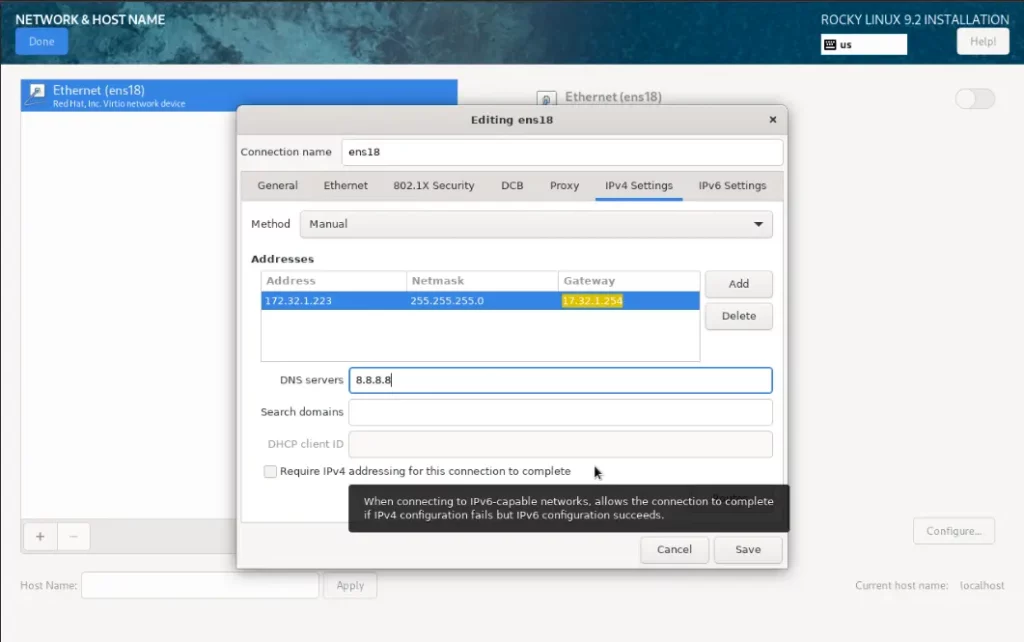Click the Done button

click(x=41, y=42)
